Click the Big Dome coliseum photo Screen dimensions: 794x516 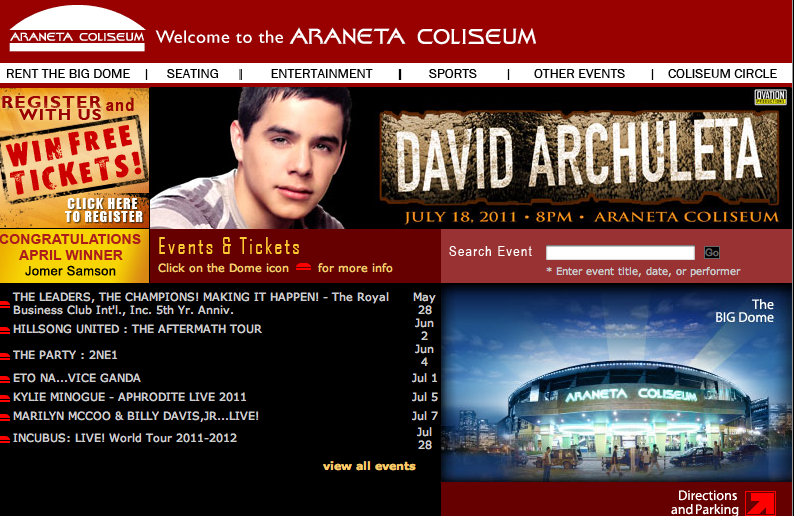(x=616, y=382)
